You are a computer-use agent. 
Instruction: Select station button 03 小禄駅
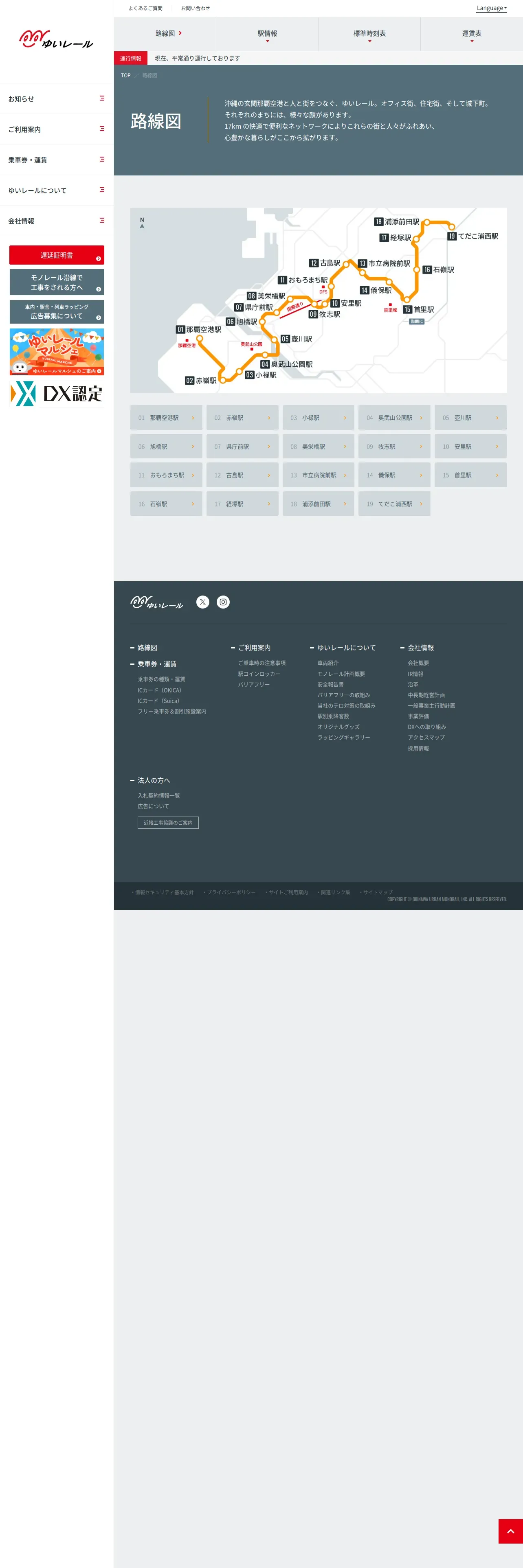tap(319, 418)
